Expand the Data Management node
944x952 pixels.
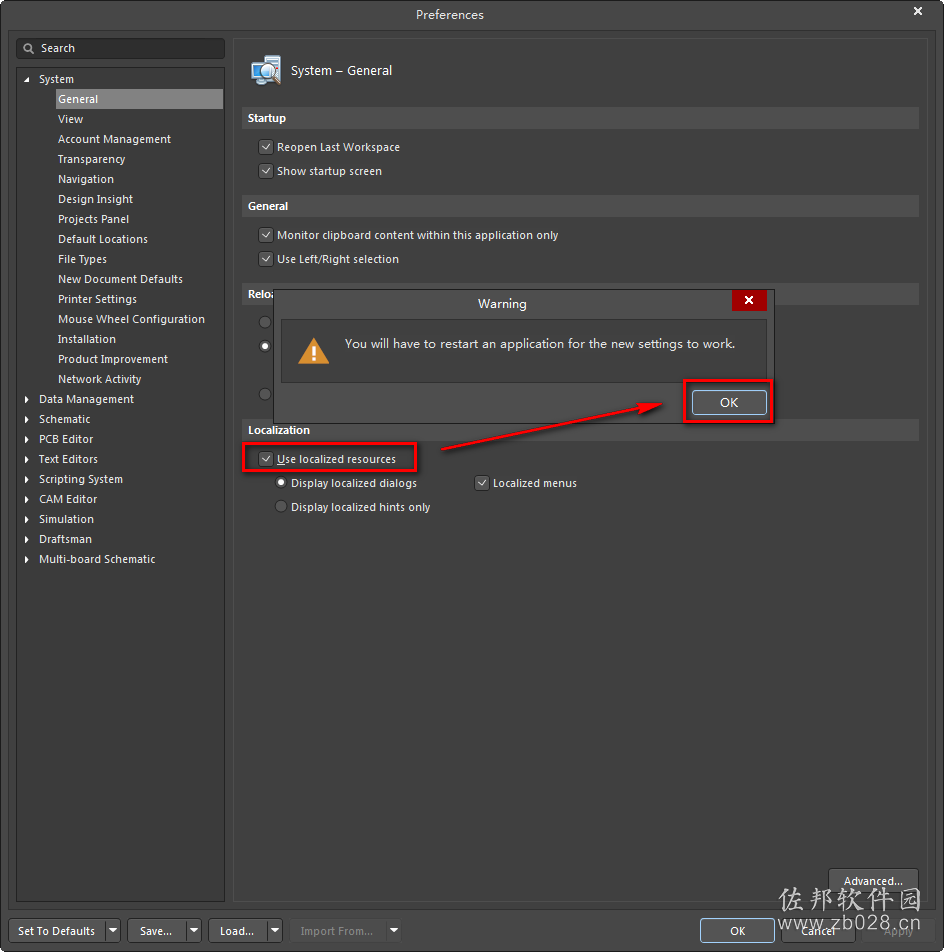coord(27,400)
